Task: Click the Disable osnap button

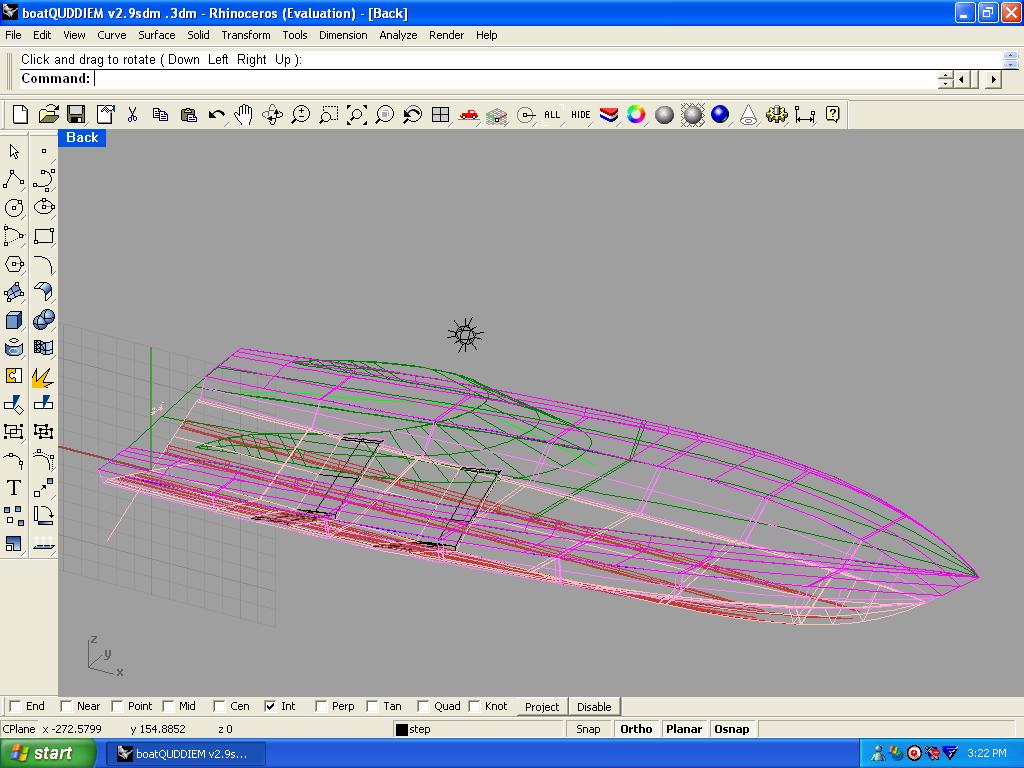Action: [594, 706]
